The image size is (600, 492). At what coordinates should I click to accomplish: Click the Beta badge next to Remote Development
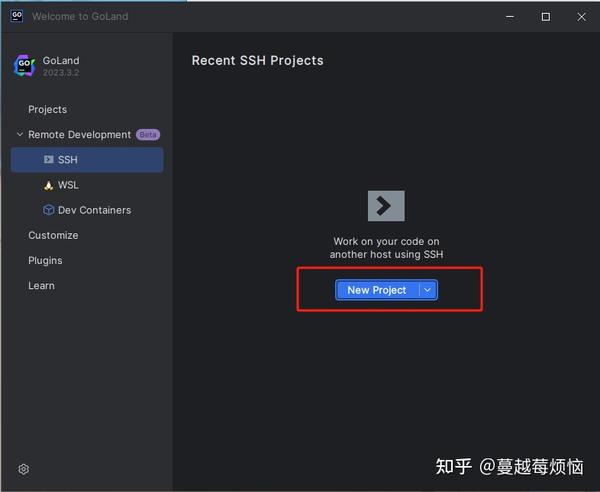(148, 135)
